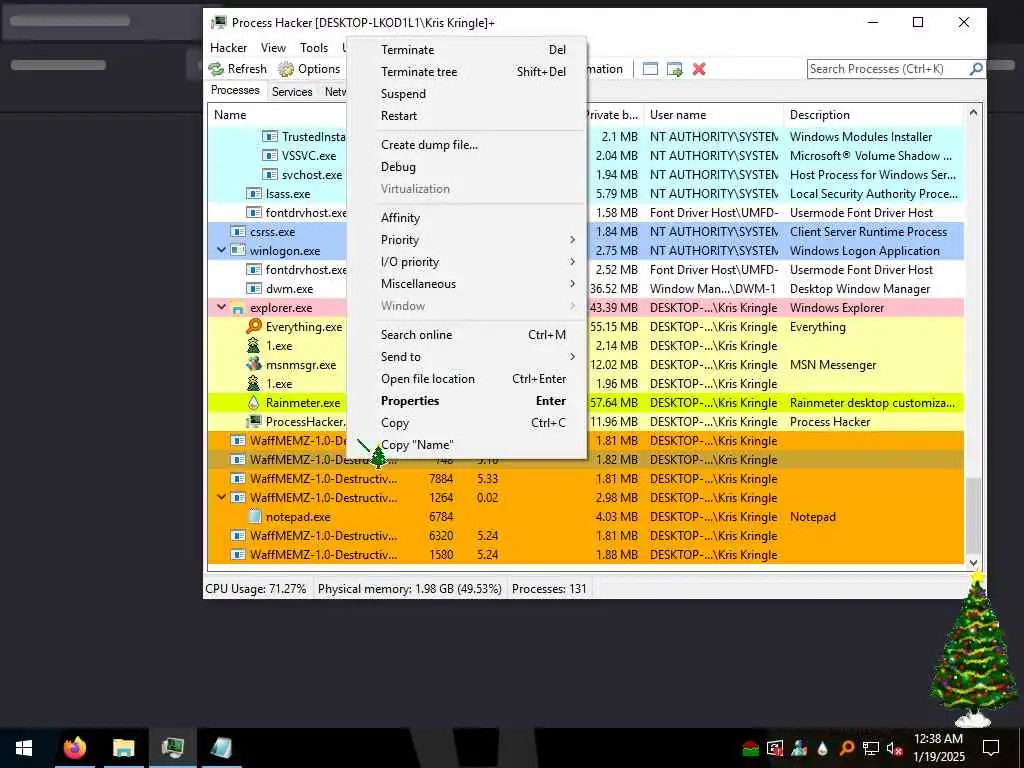This screenshot has width=1024, height=768.
Task: Click the Windows Start button
Action: coord(24,748)
